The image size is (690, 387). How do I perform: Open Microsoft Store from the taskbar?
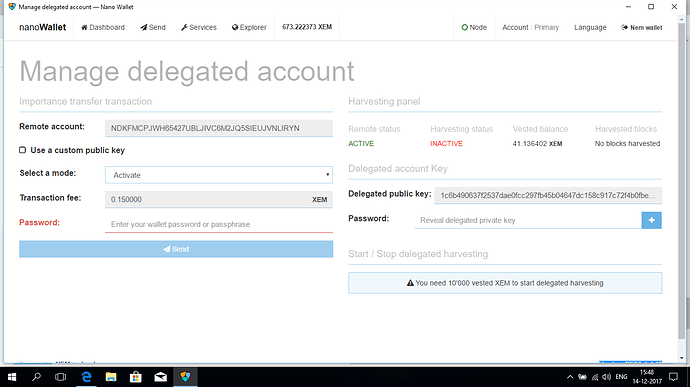136,377
